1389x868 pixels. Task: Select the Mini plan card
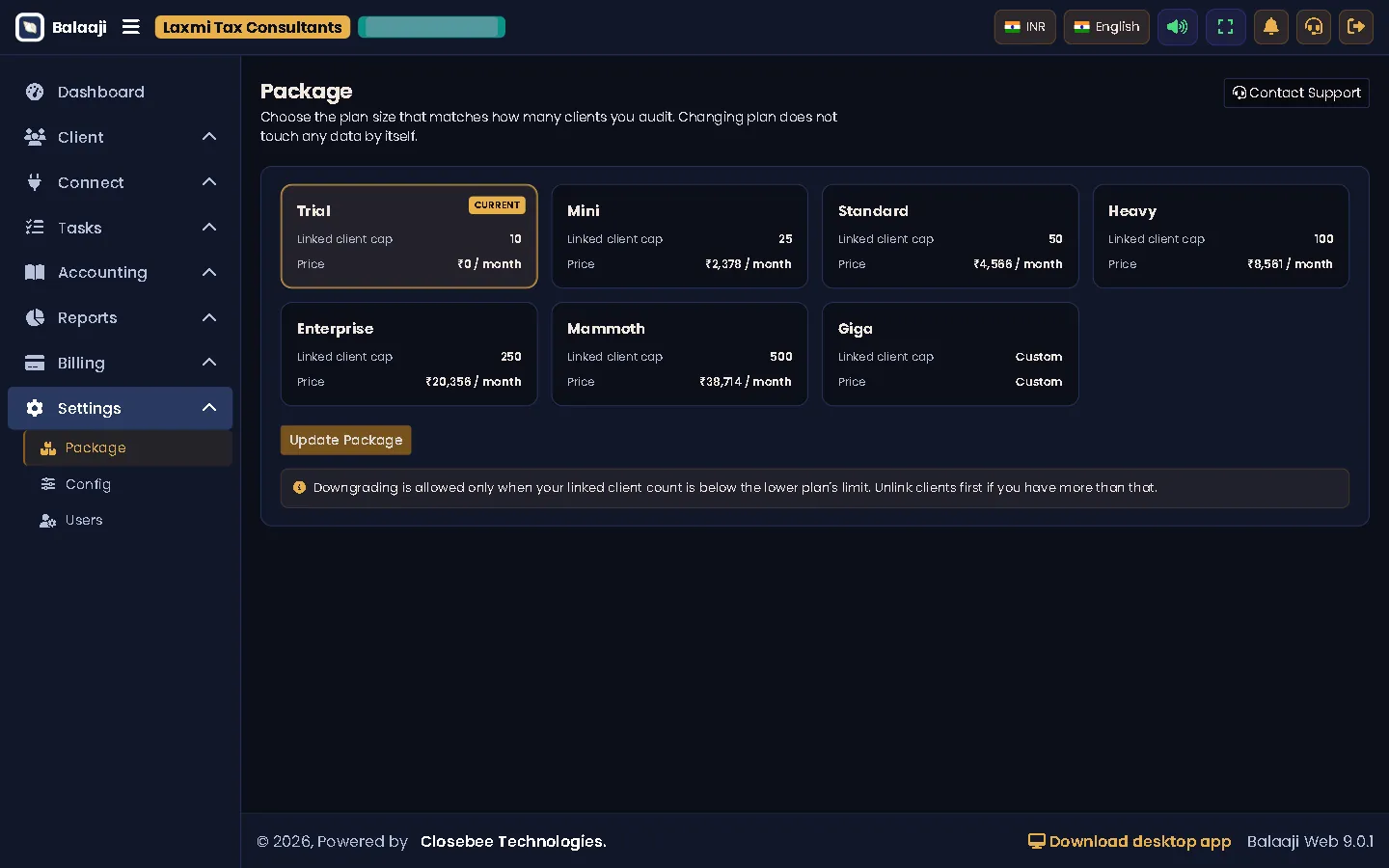[679, 236]
